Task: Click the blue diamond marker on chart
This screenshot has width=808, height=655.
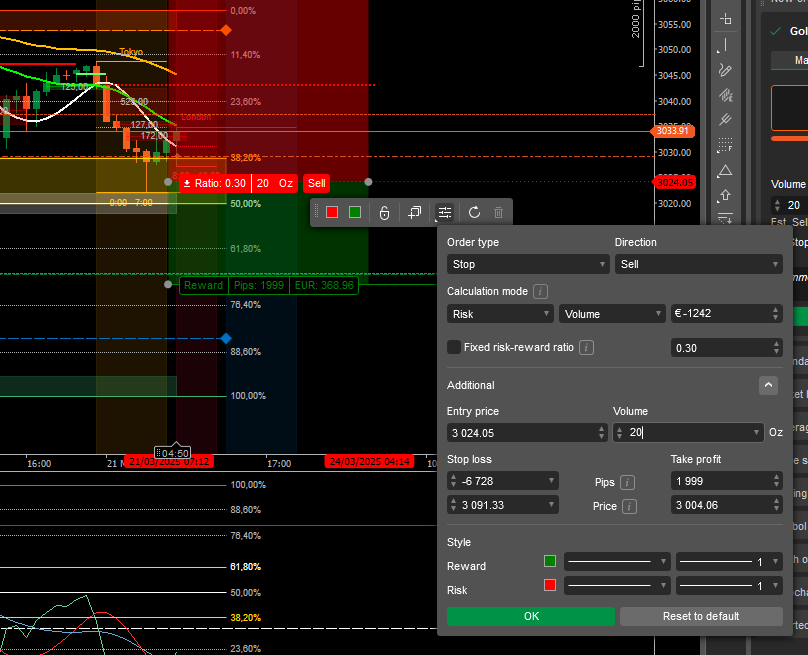Action: [226, 339]
